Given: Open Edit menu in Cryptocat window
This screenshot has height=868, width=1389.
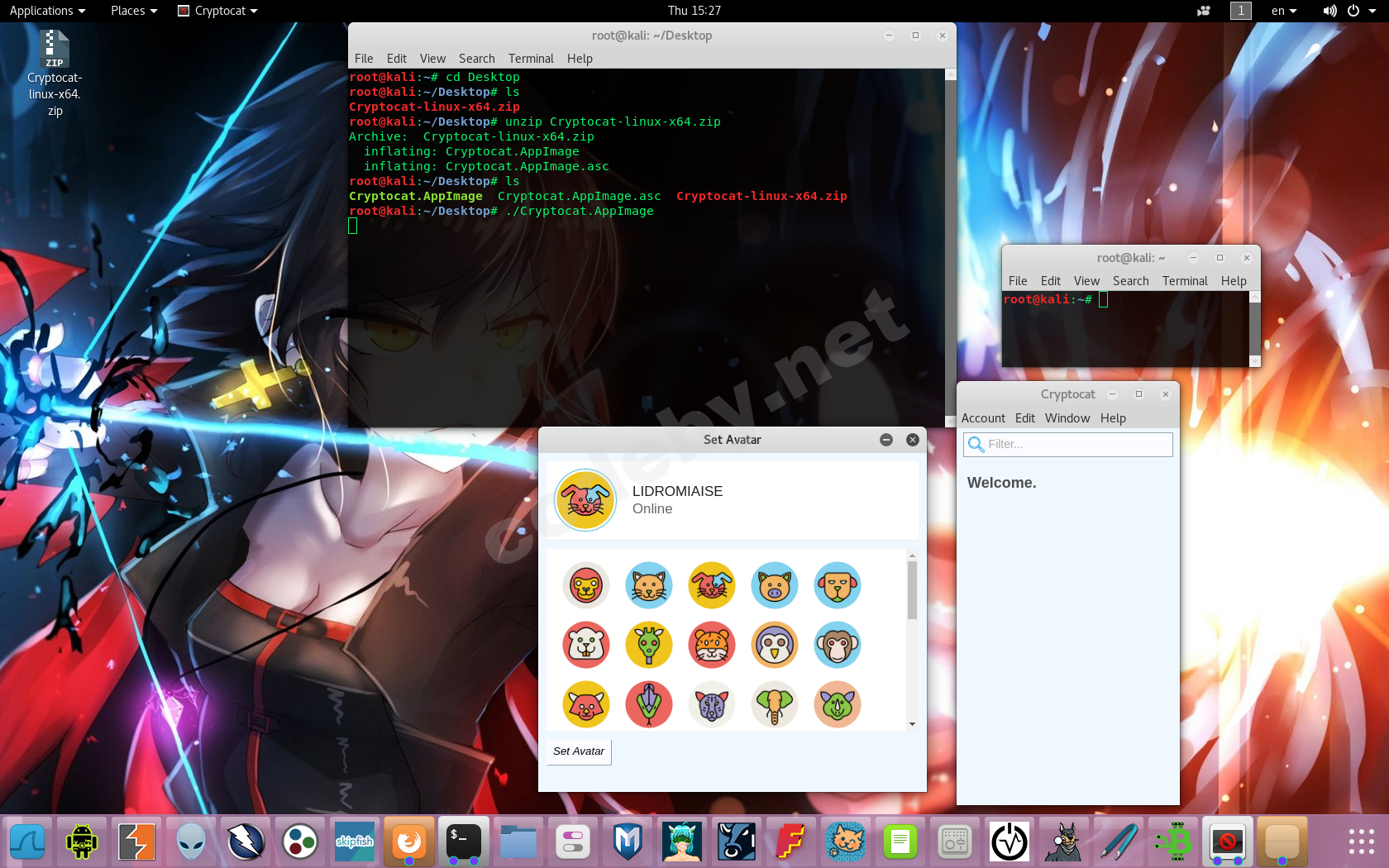Looking at the screenshot, I should click(1025, 418).
